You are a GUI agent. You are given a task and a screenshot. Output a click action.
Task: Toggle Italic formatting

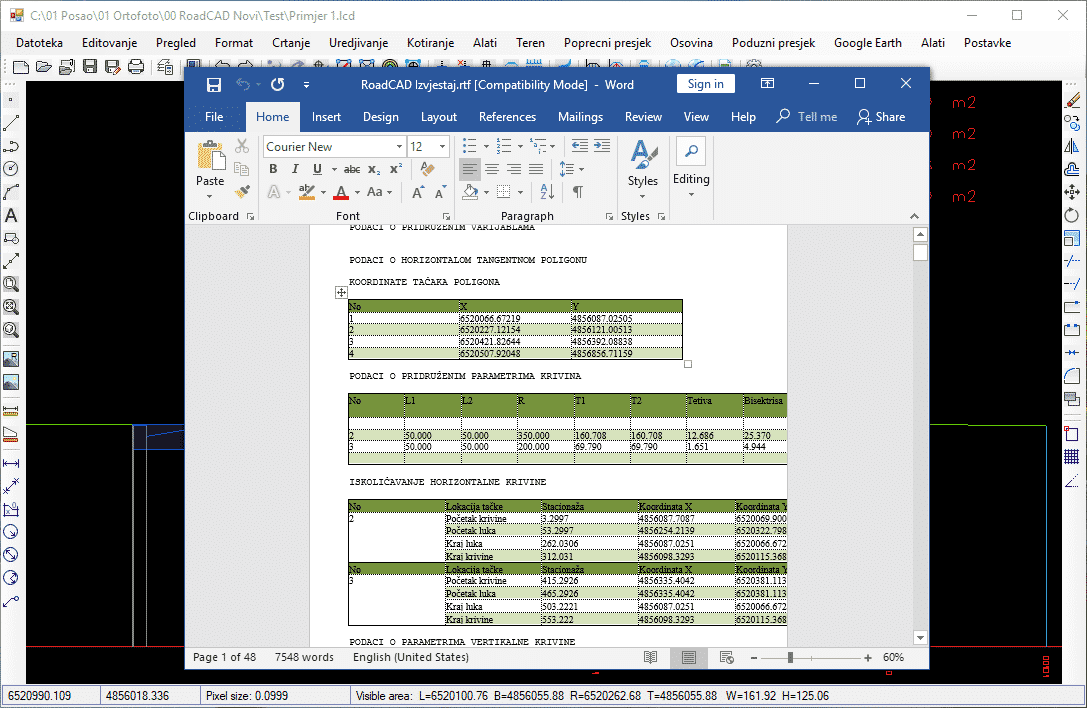[x=295, y=169]
